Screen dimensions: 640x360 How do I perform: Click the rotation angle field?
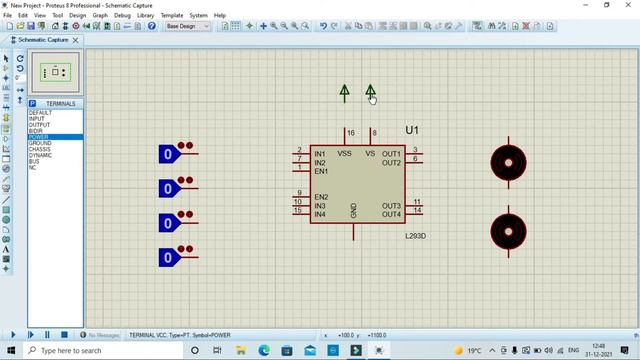click(x=20, y=78)
